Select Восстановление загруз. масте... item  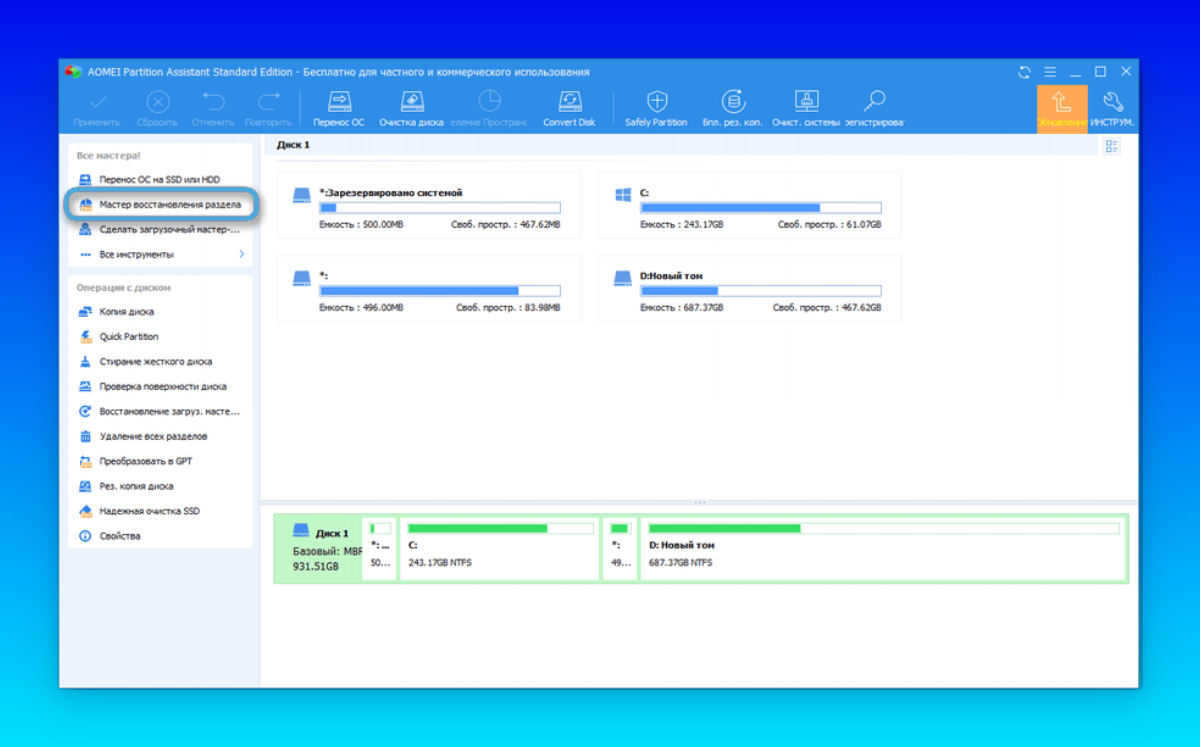[160, 411]
